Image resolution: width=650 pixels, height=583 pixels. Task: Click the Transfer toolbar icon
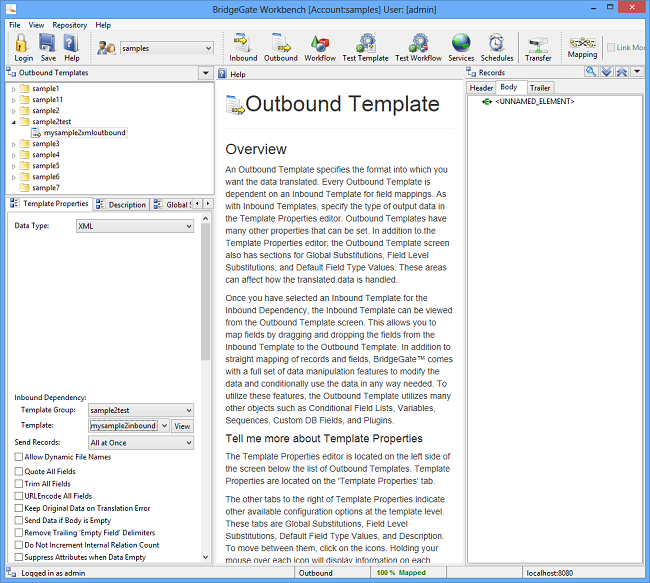tap(538, 44)
